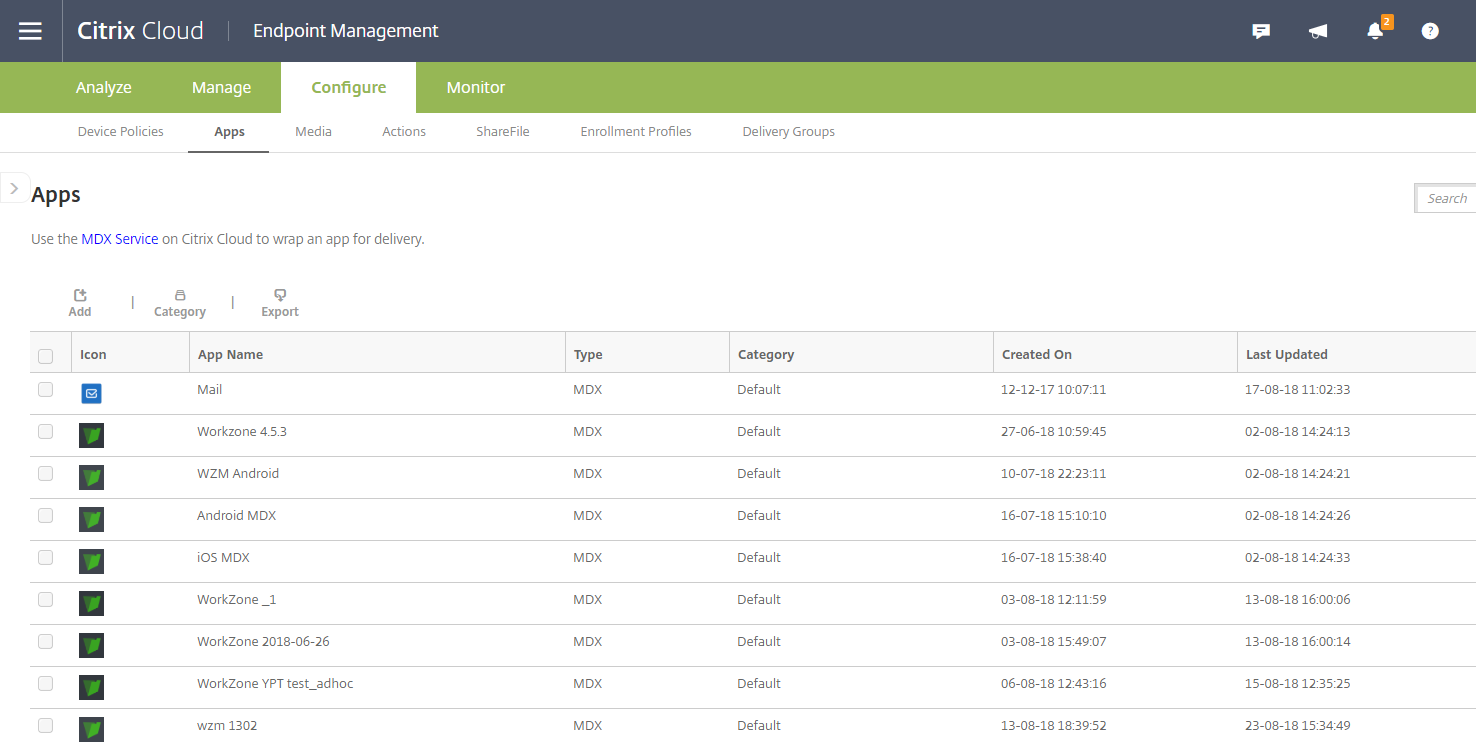Select the Workzone 4.5.3 app name

242,431
